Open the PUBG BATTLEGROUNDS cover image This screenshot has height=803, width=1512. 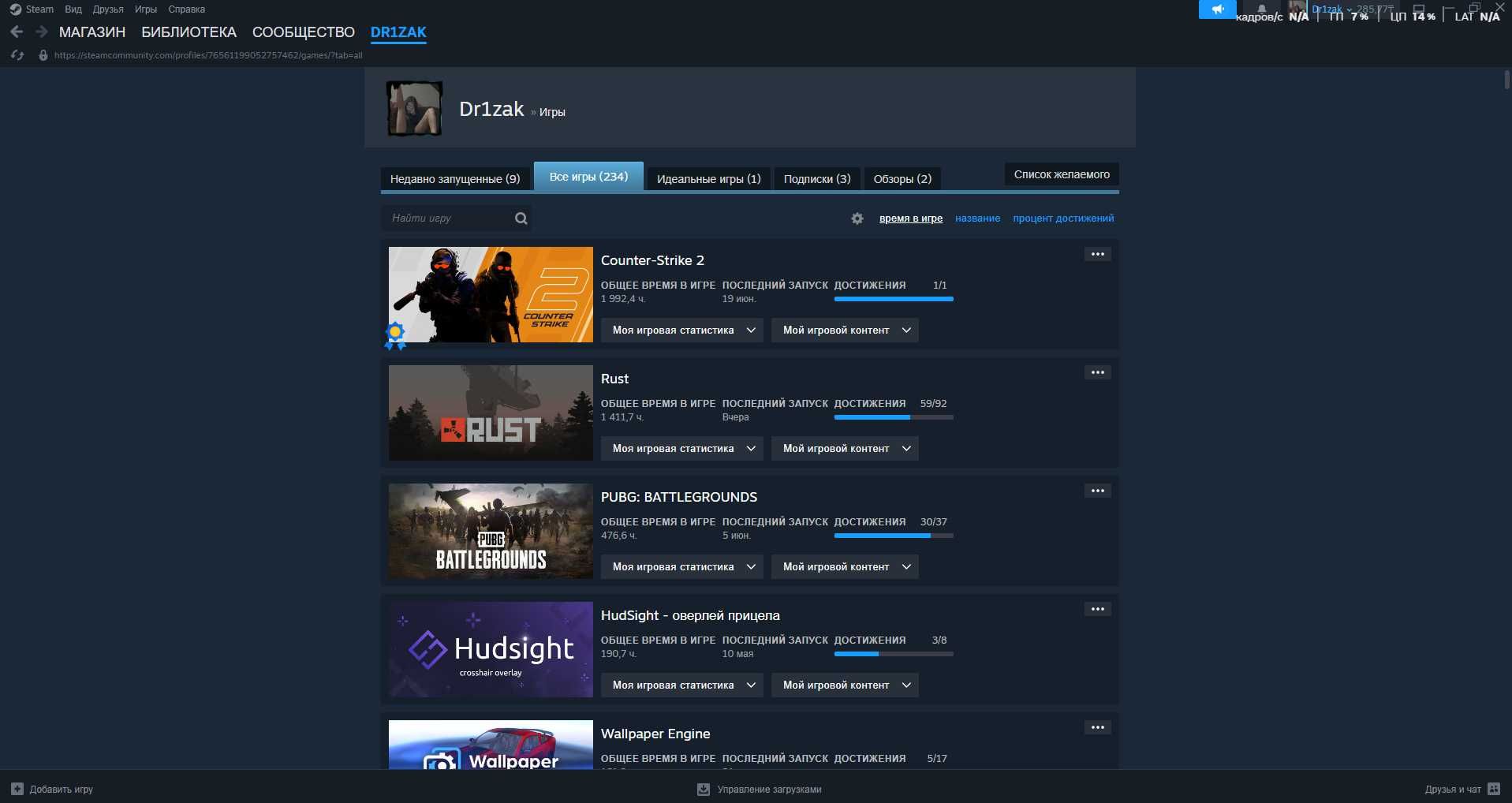[491, 531]
